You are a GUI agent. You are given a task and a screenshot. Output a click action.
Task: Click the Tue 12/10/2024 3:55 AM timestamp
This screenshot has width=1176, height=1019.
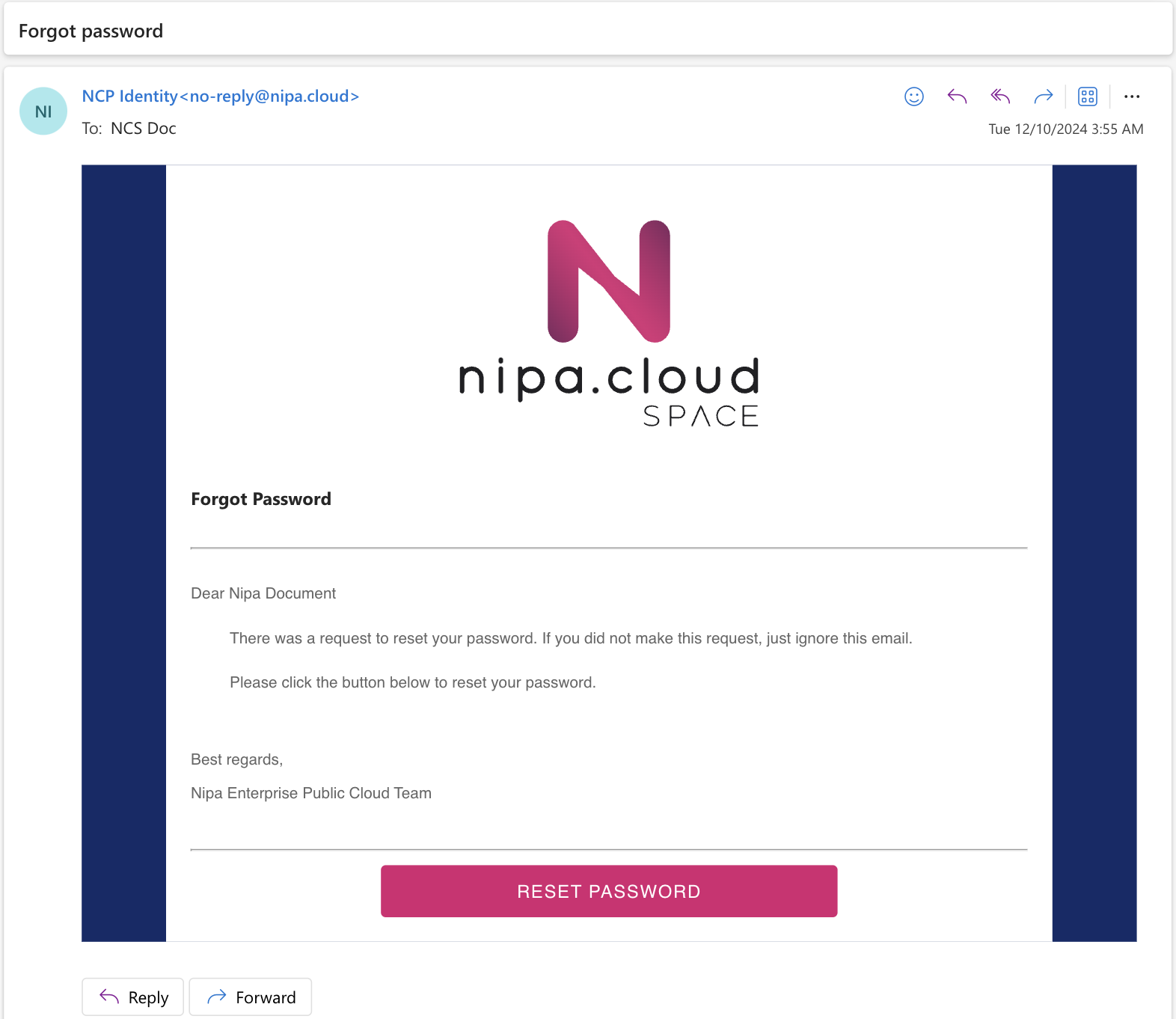tap(1065, 129)
